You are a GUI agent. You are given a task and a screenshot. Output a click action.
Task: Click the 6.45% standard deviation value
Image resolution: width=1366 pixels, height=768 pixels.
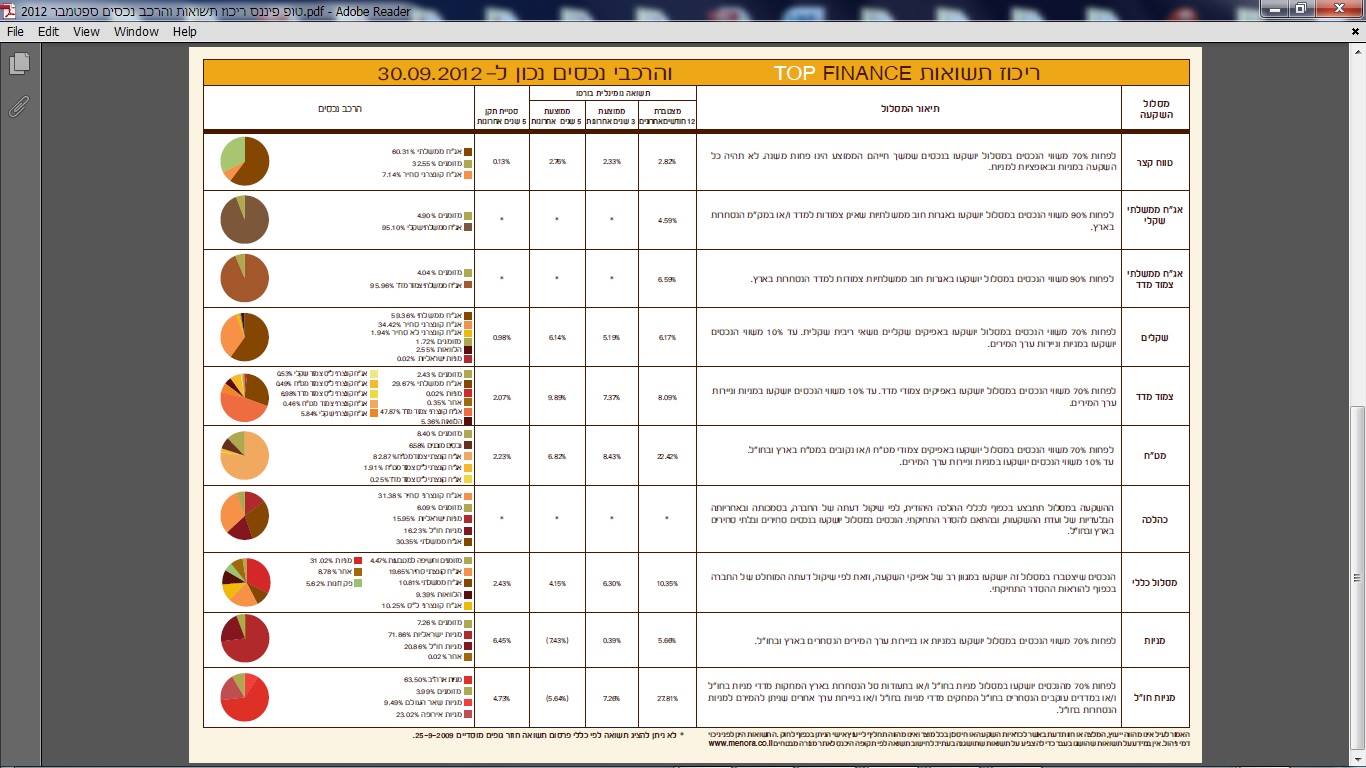click(501, 641)
